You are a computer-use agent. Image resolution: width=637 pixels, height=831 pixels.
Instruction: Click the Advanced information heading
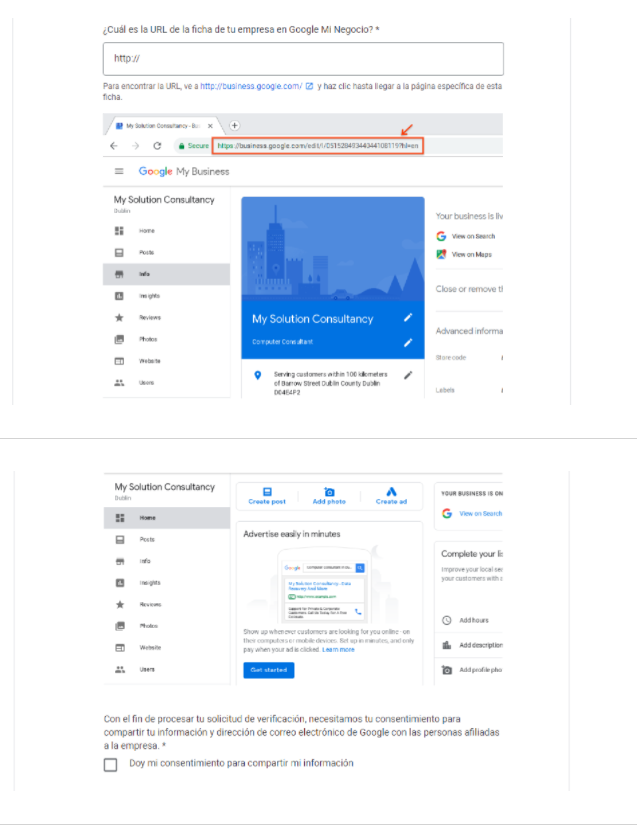(469, 331)
